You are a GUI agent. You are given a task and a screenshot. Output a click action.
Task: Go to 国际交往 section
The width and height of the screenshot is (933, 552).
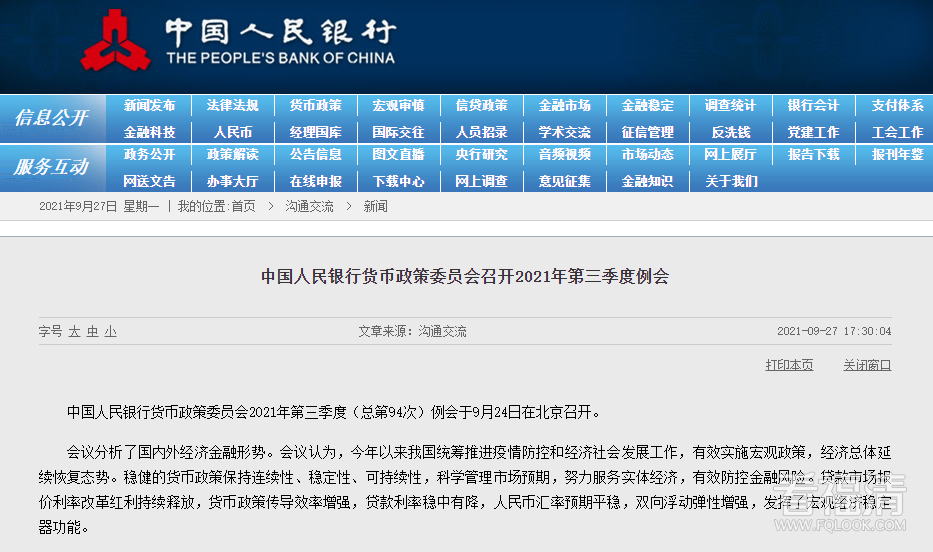[x=398, y=132]
